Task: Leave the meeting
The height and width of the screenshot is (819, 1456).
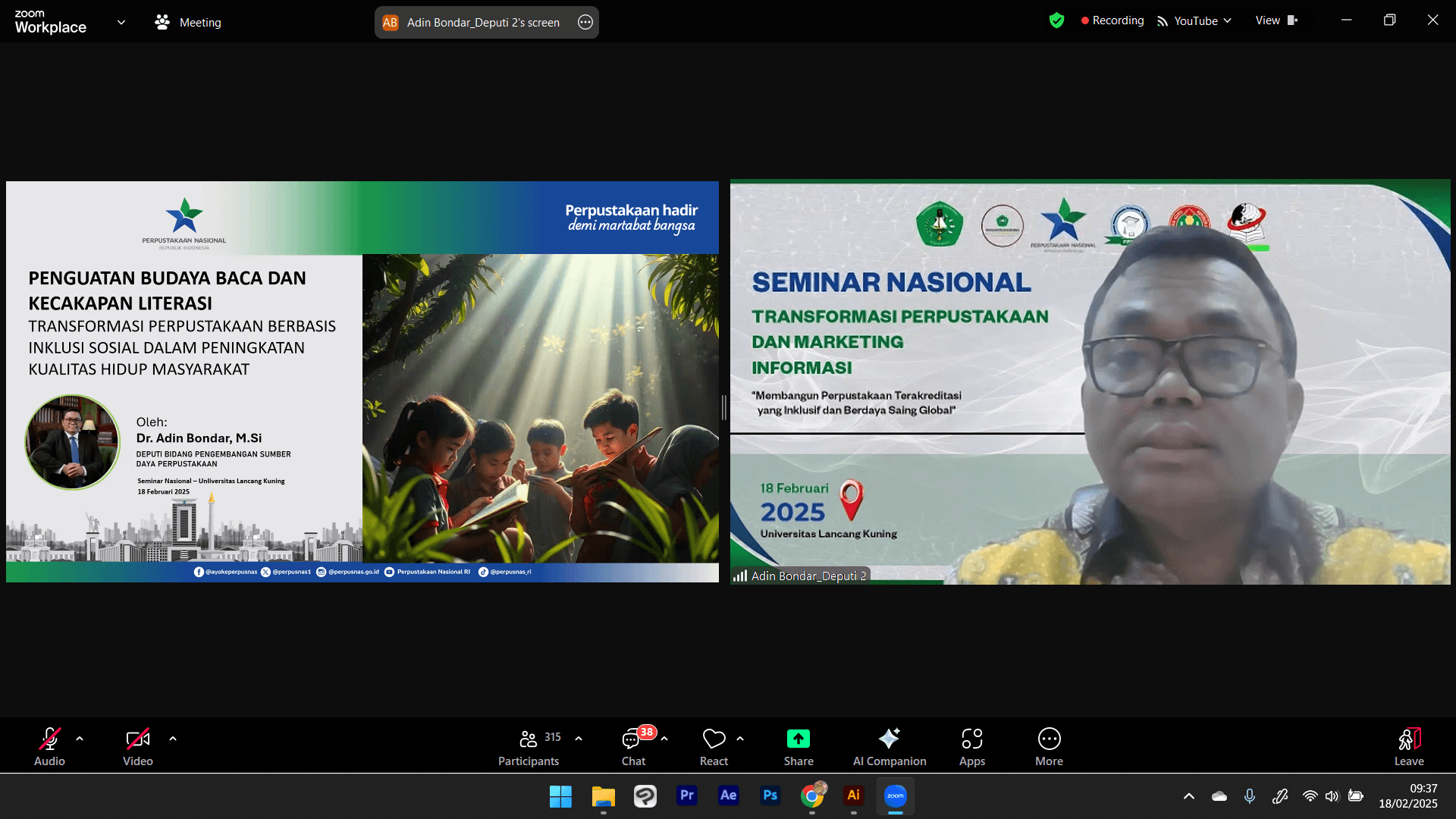Action: pyautogui.click(x=1409, y=746)
